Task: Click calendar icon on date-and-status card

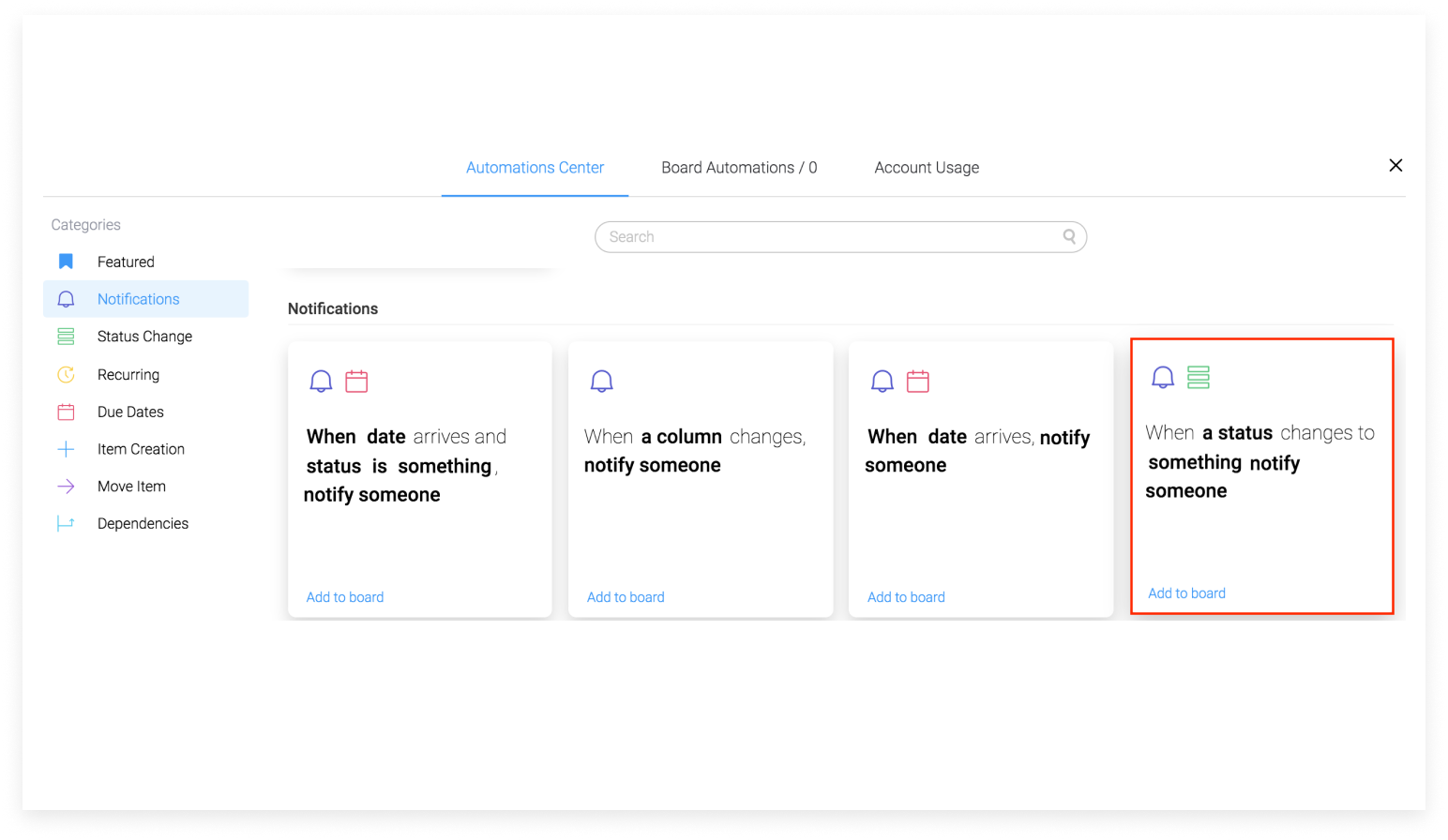Action: click(356, 381)
